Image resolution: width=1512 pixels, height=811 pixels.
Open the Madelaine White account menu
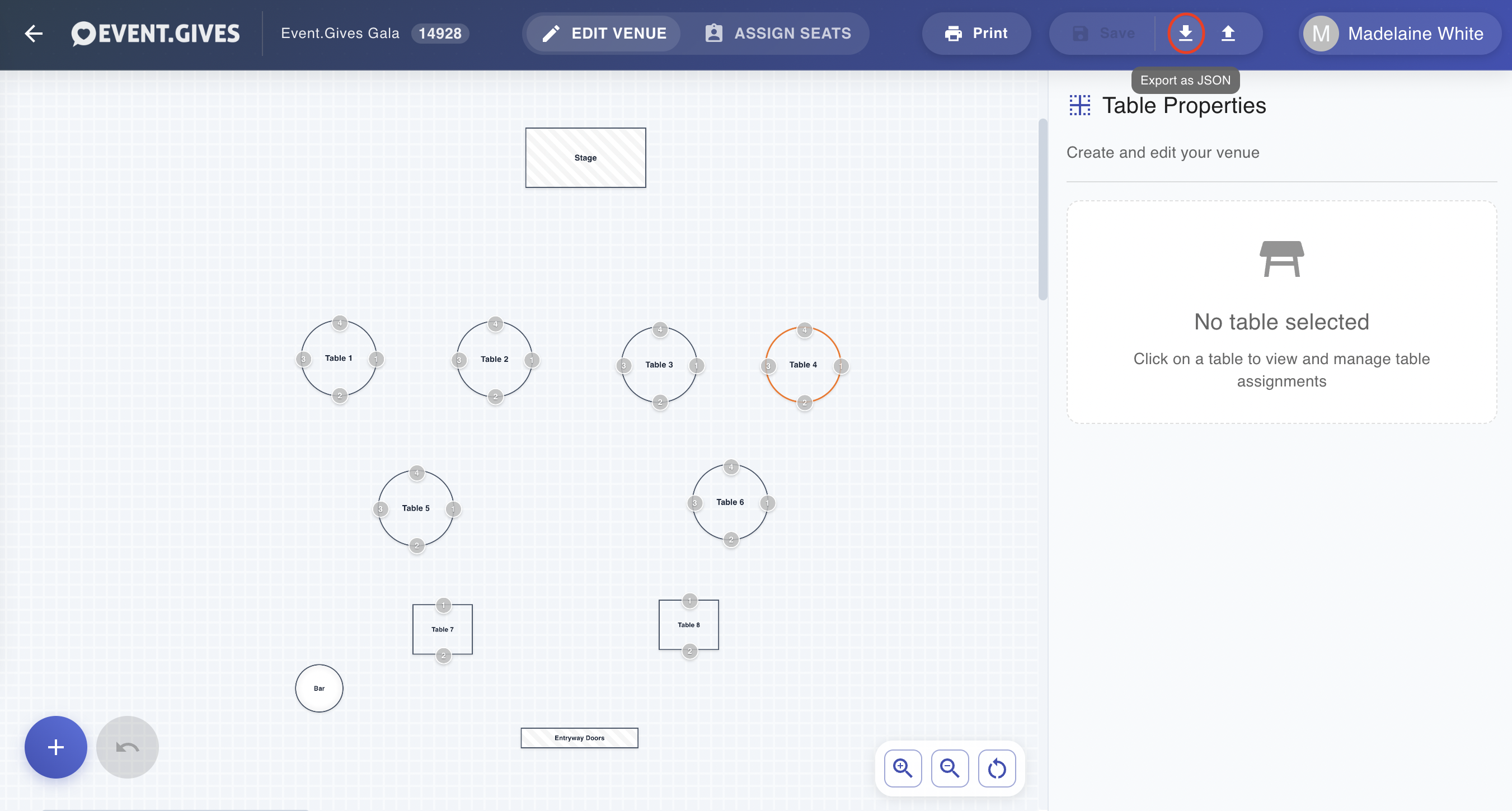pos(1400,34)
